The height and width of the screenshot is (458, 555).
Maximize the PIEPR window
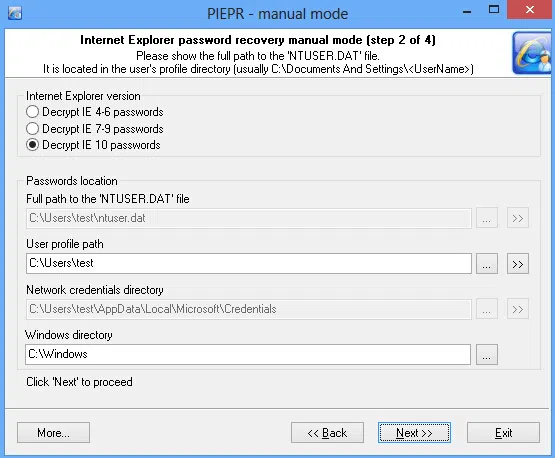pos(494,10)
